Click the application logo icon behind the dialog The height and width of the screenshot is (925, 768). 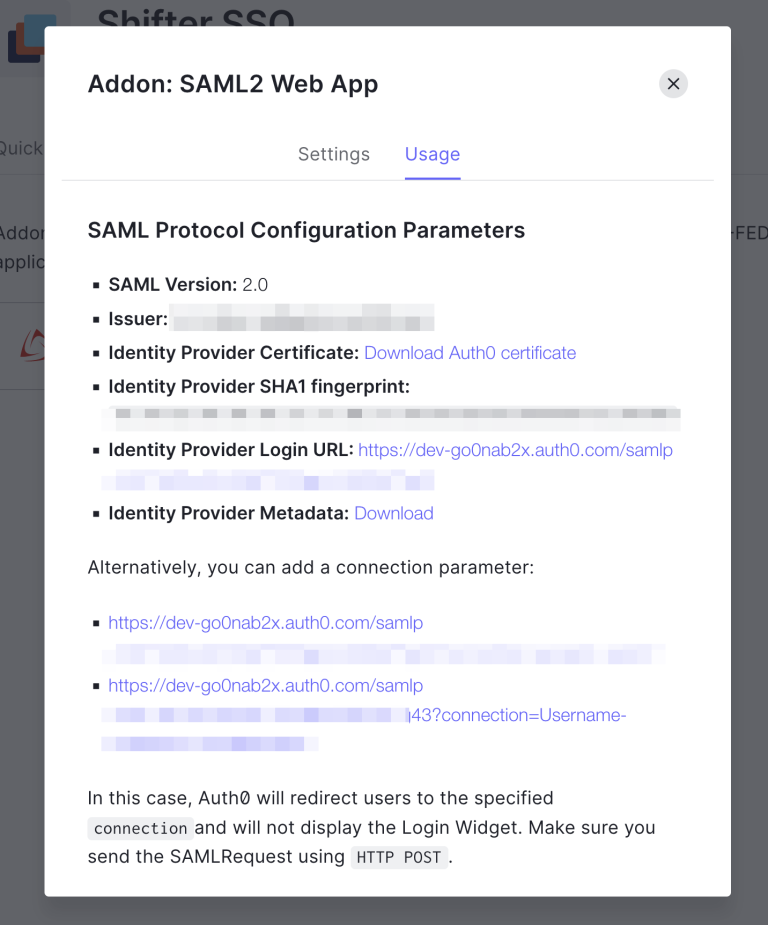point(25,38)
